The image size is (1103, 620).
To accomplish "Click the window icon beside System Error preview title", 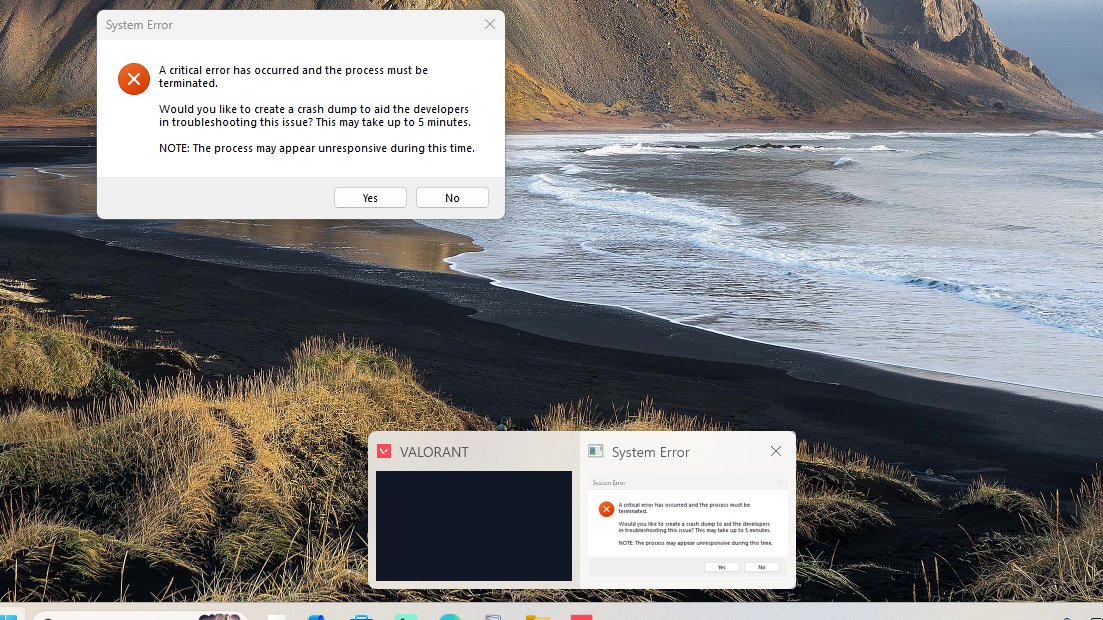I will tap(596, 451).
